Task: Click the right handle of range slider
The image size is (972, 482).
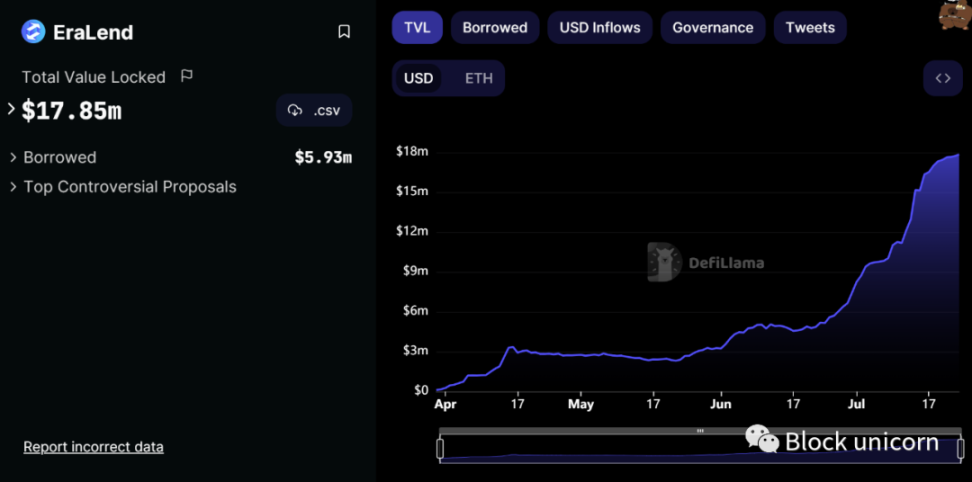Action: (960, 448)
